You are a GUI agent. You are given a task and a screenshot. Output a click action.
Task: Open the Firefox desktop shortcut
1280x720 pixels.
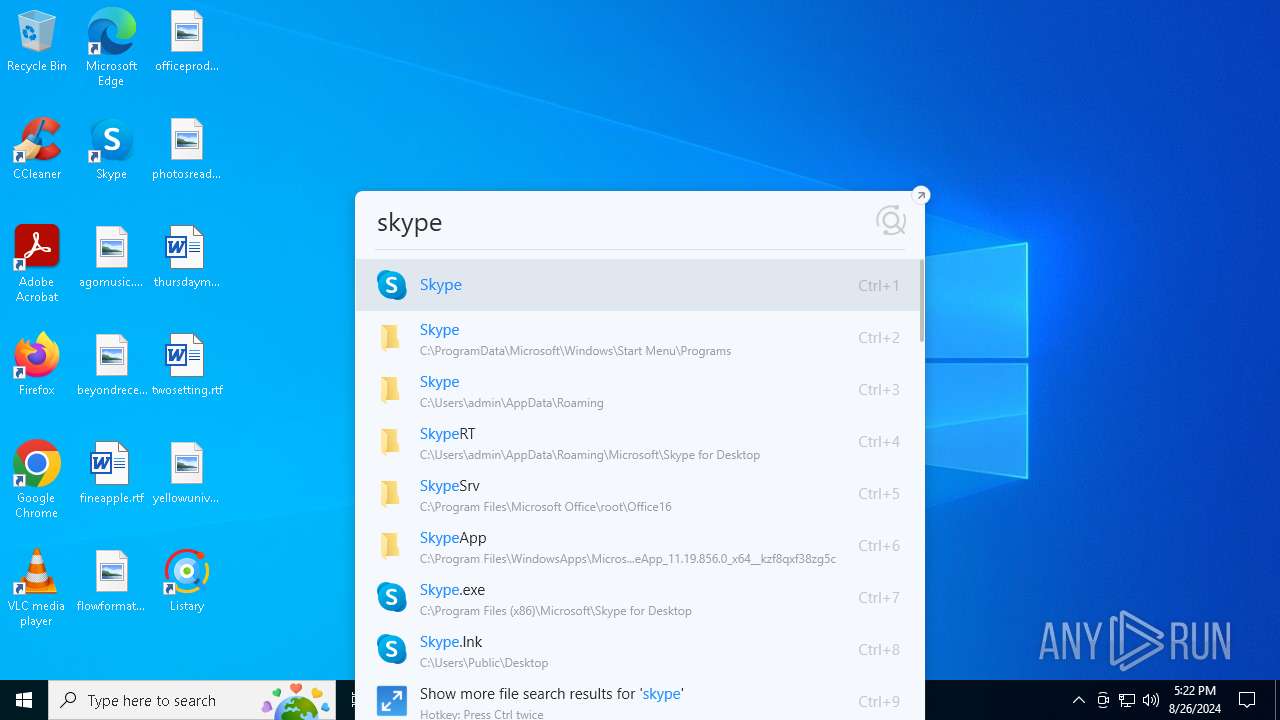(37, 365)
